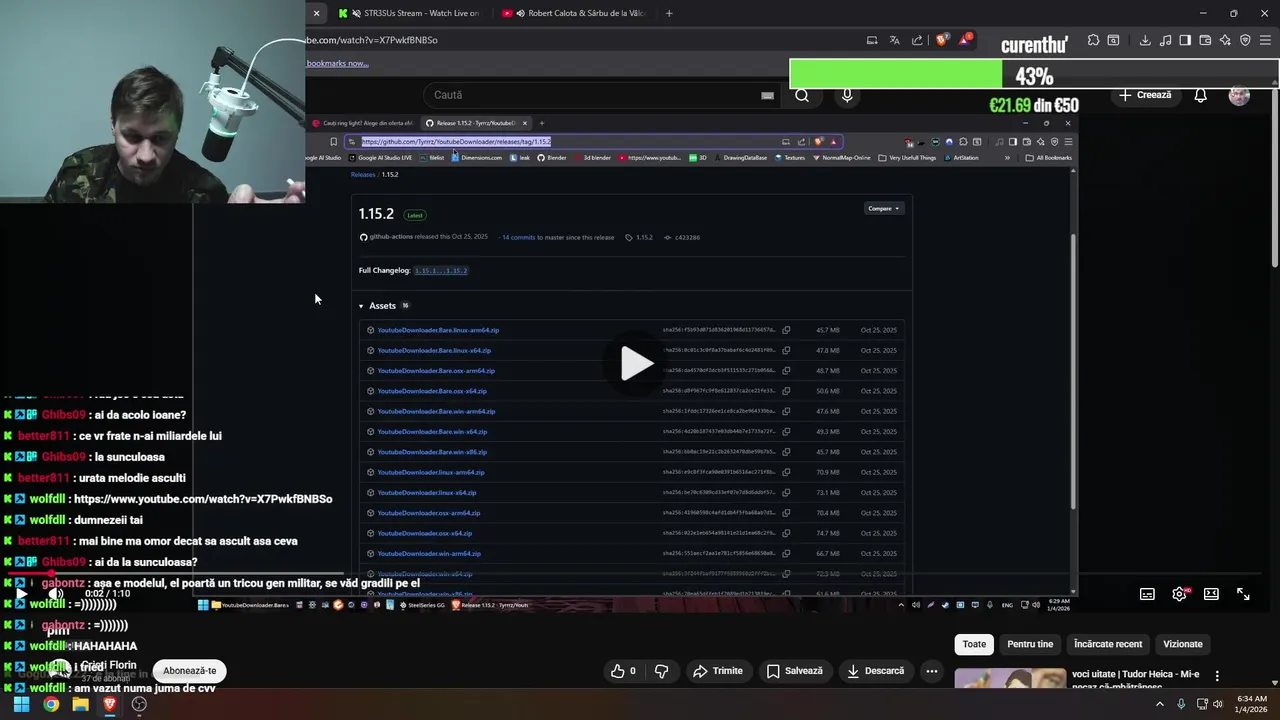The height and width of the screenshot is (720, 1280).
Task: Click YoutubeDownloader.Bare.linux-arm64.zip asset link
Action: click(x=438, y=330)
